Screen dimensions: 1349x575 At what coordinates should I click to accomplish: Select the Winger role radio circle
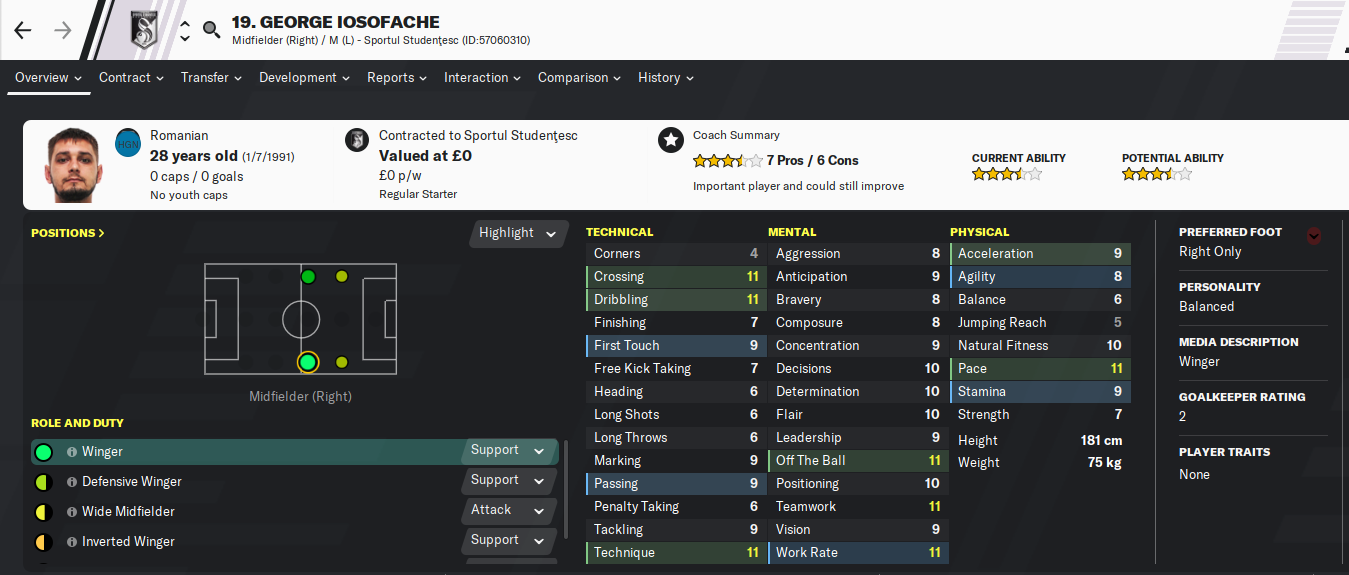click(43, 452)
